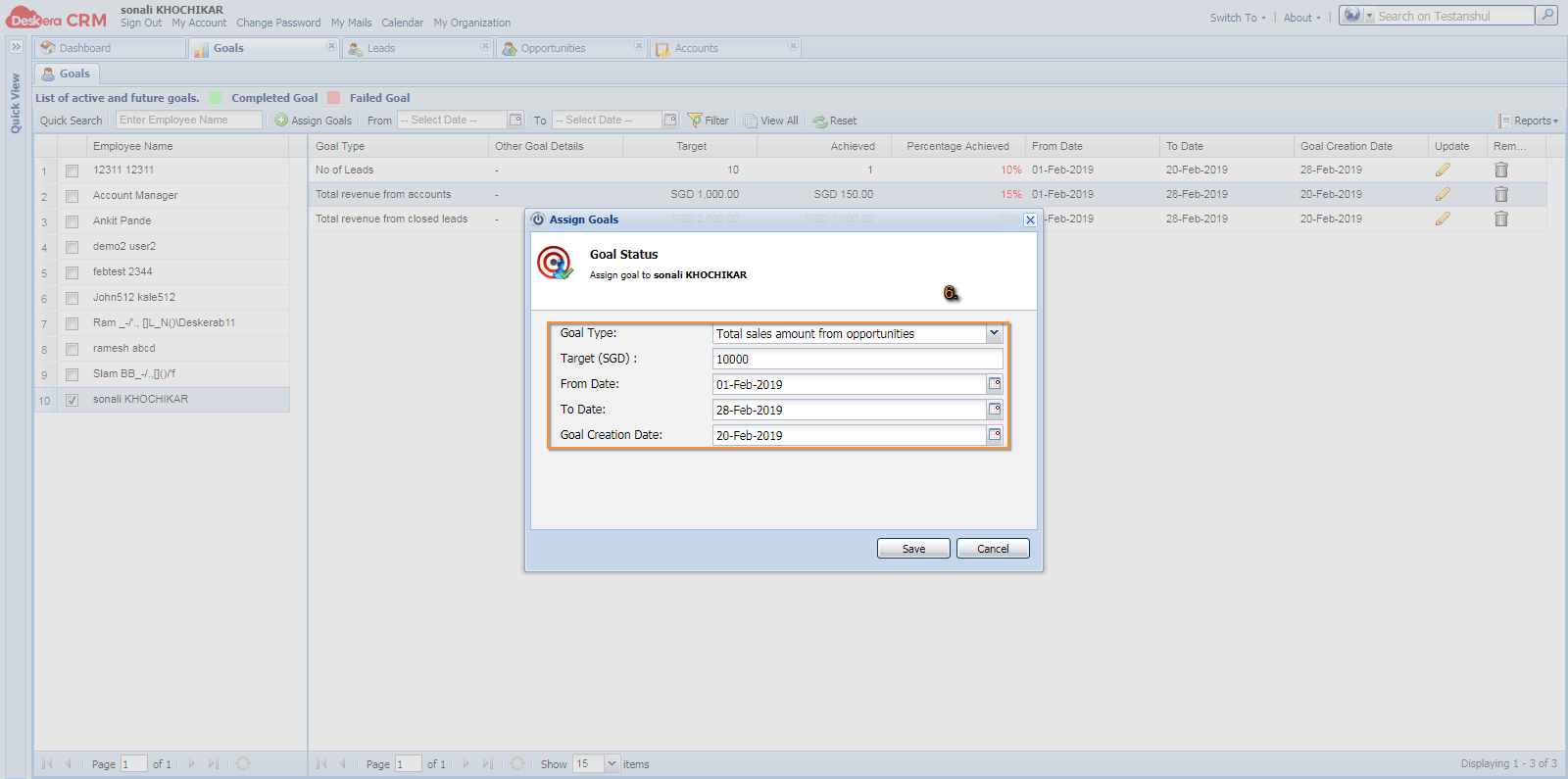Viewport: 1568px width, 779px height.
Task: Open the Reports dropdown menu
Action: click(x=1529, y=121)
